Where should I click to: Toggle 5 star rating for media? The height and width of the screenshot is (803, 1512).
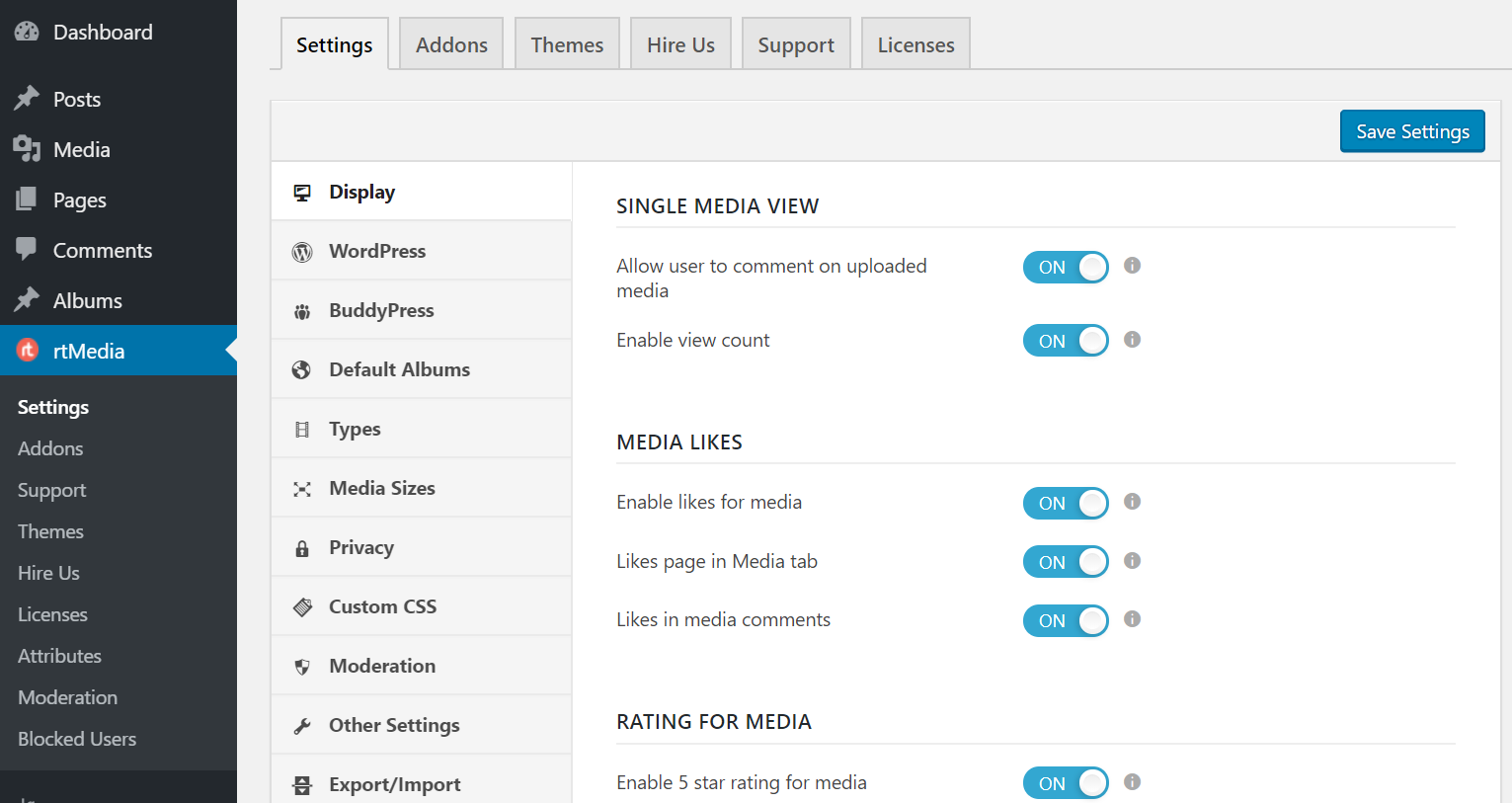tap(1066, 782)
